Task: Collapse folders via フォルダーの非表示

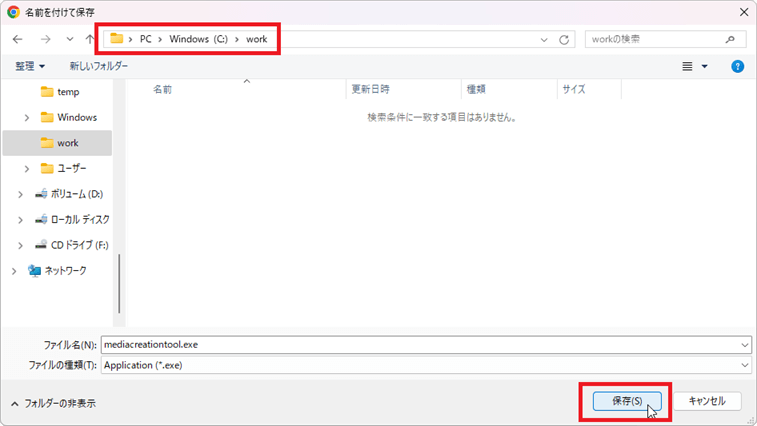Action: [53, 403]
